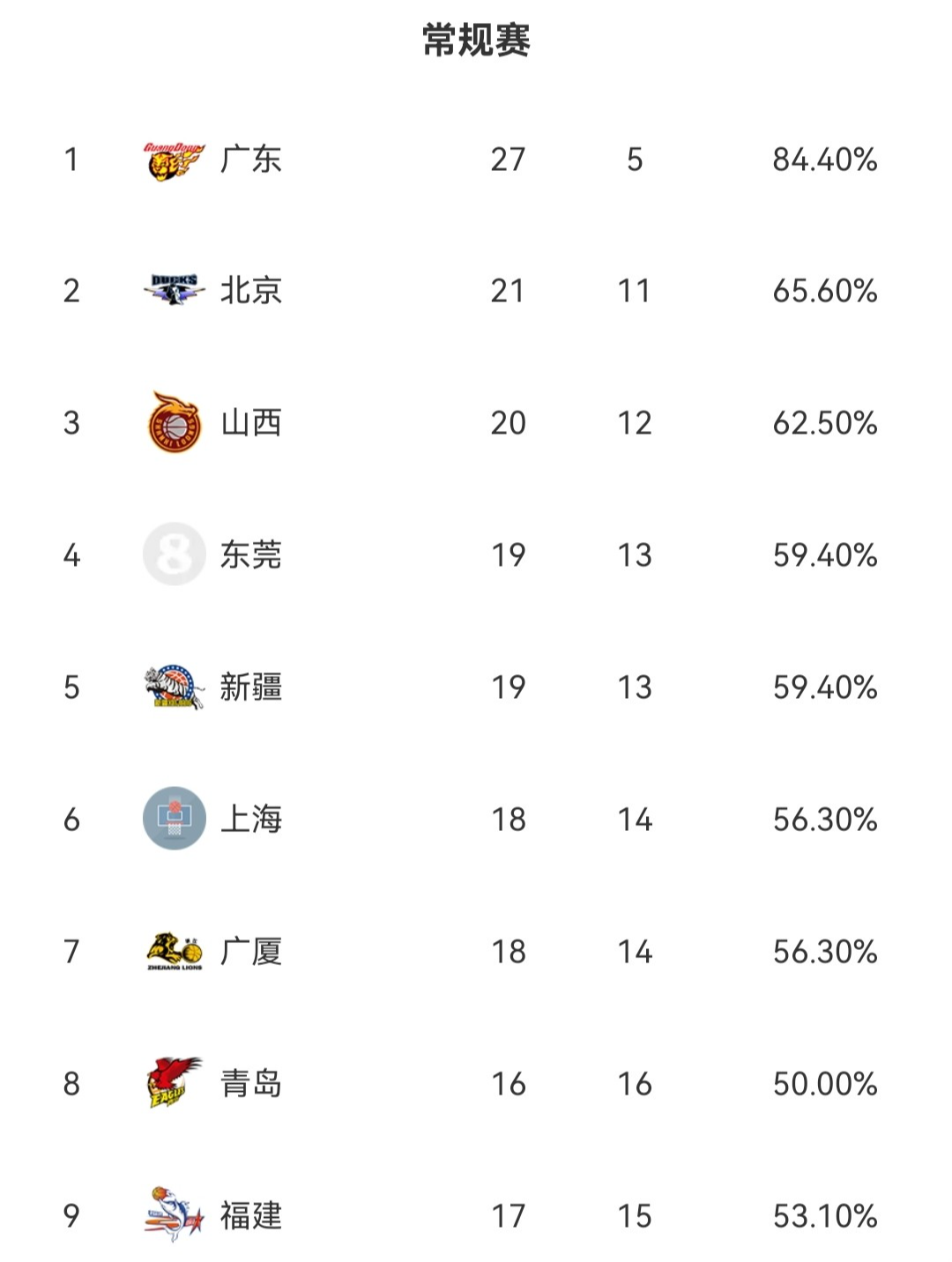Tap the Qingdao Eagles logo
The image size is (952, 1262).
click(x=174, y=1083)
